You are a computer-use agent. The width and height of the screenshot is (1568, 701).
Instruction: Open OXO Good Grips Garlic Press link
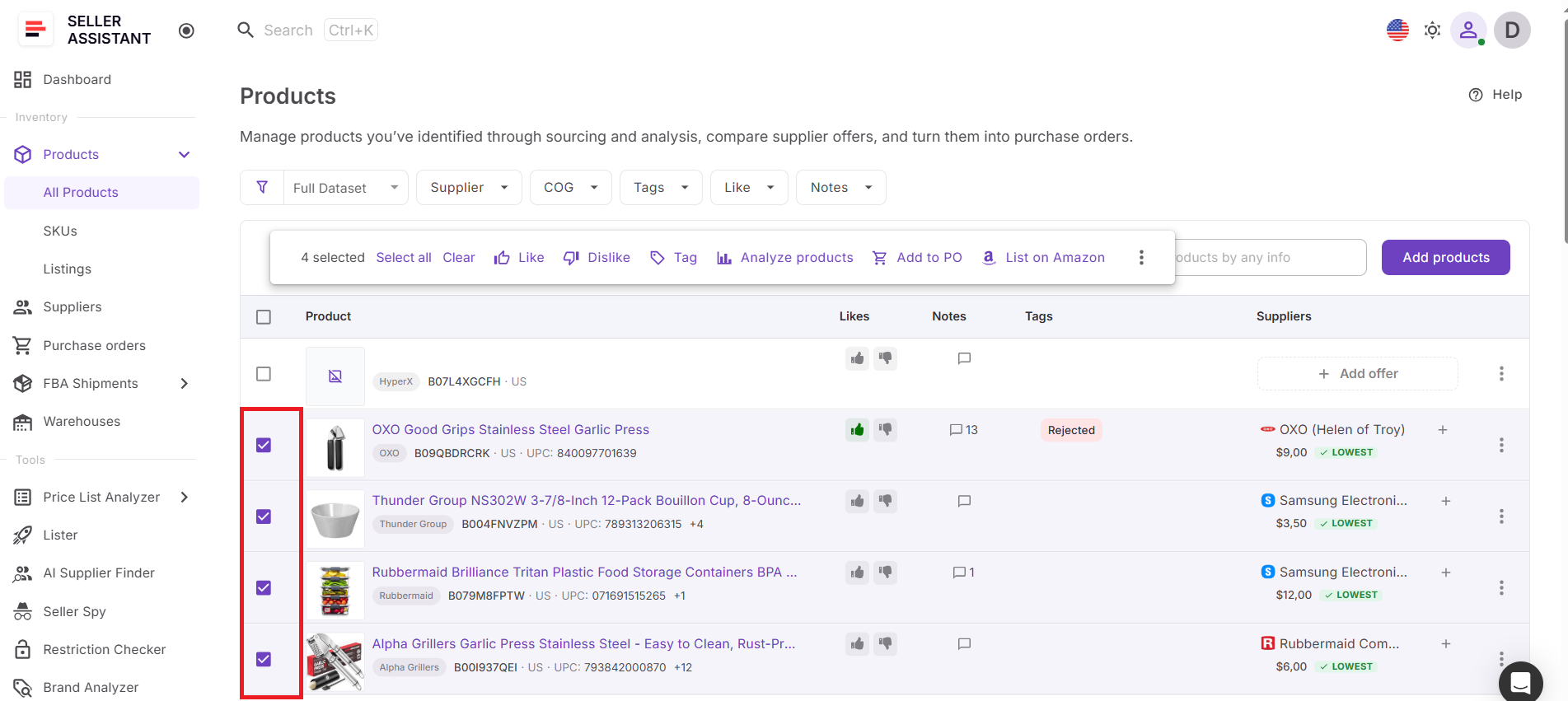click(510, 430)
